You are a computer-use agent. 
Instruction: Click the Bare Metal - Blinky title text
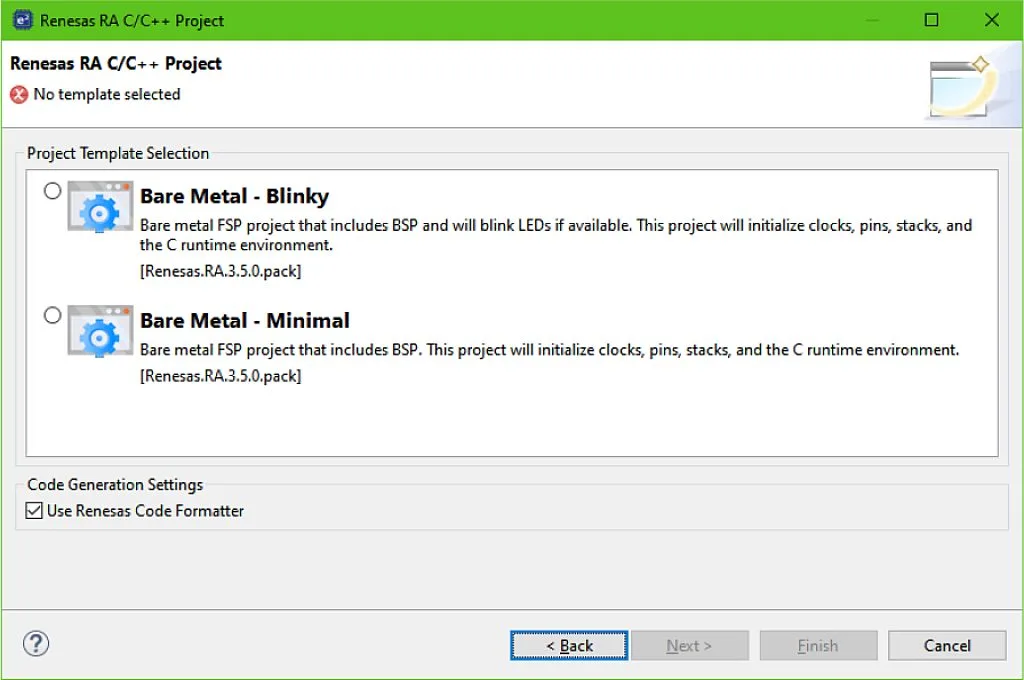click(x=234, y=196)
